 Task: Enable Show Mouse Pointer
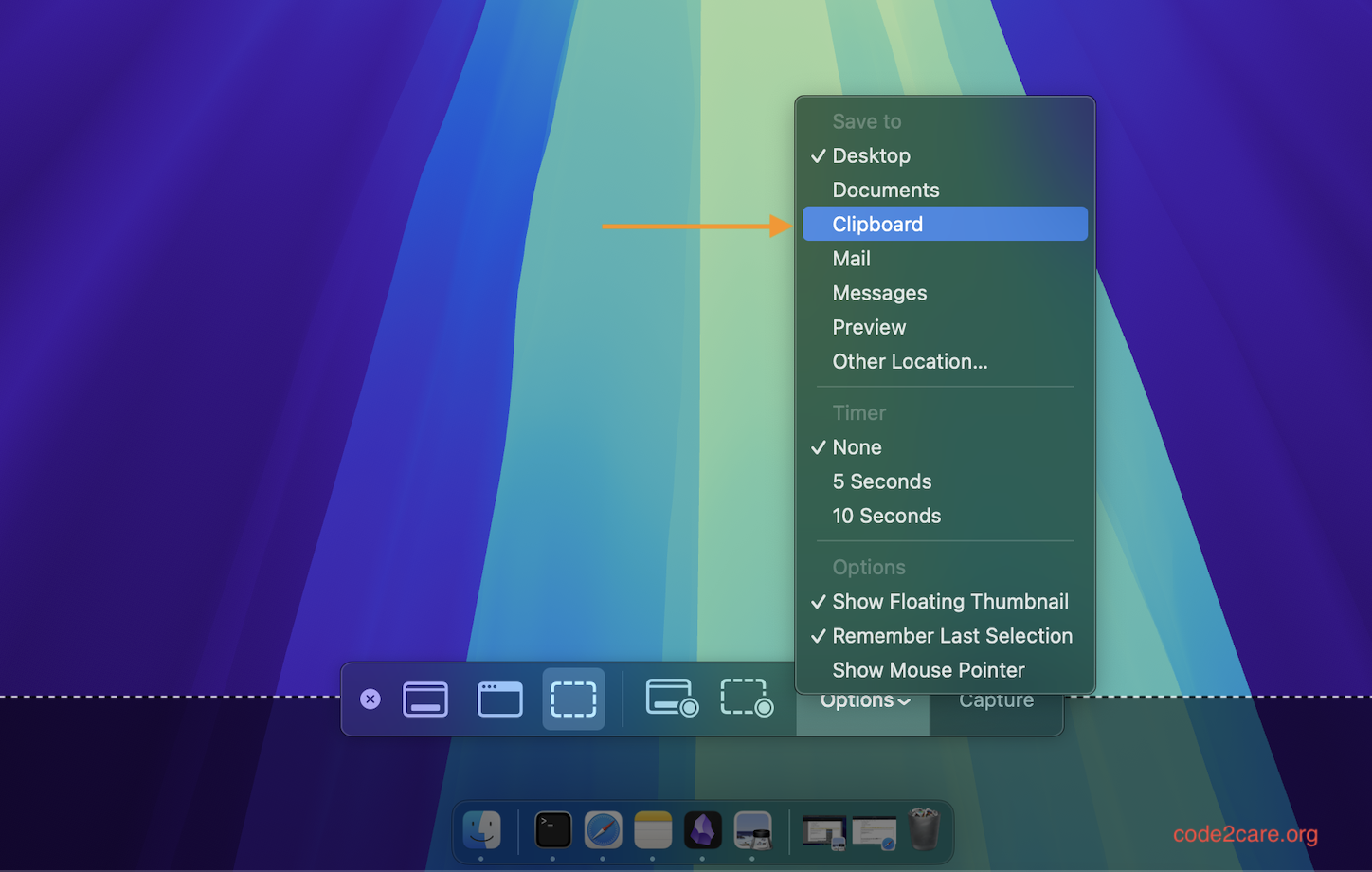(x=929, y=670)
